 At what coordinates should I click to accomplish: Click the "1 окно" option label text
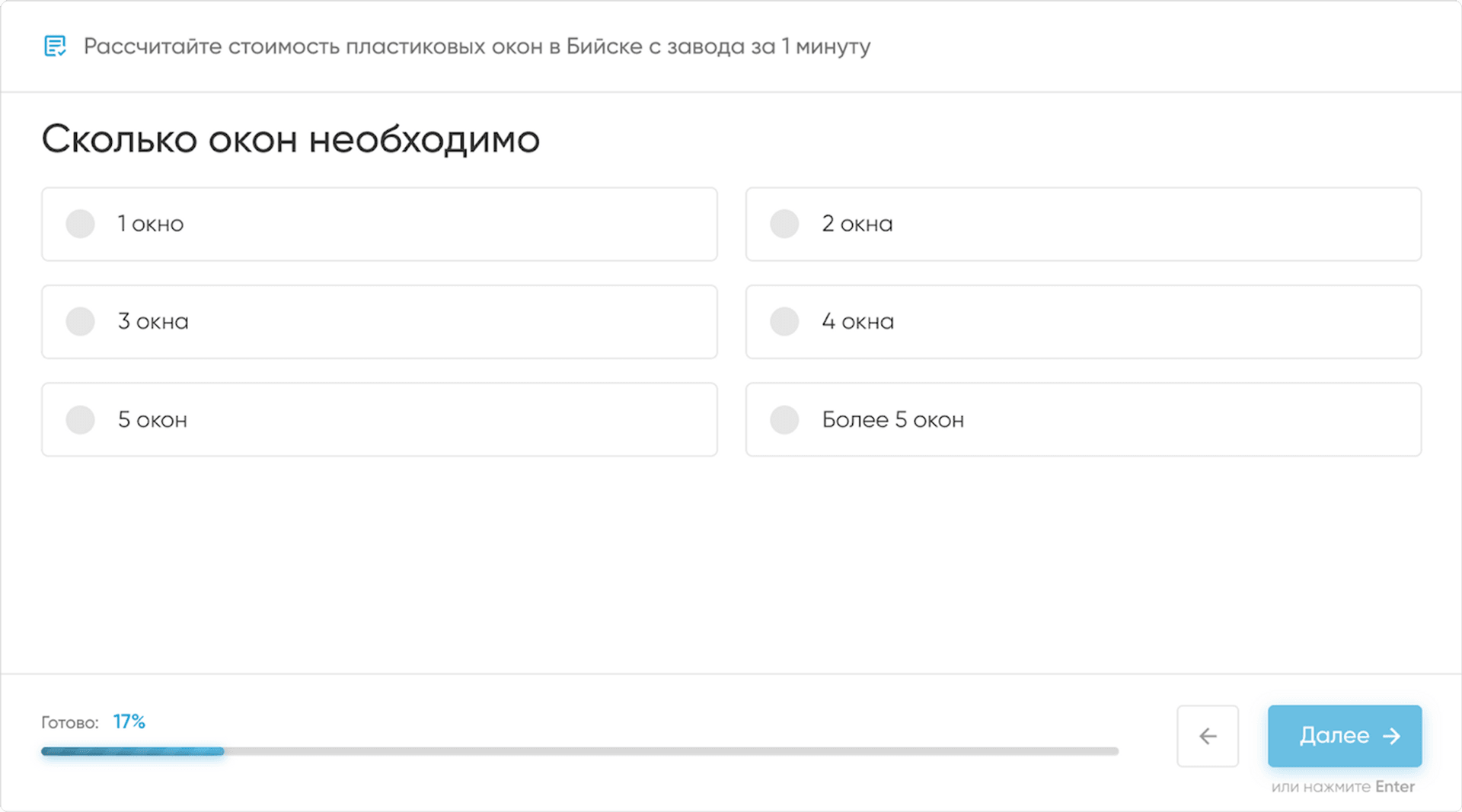pos(151,224)
